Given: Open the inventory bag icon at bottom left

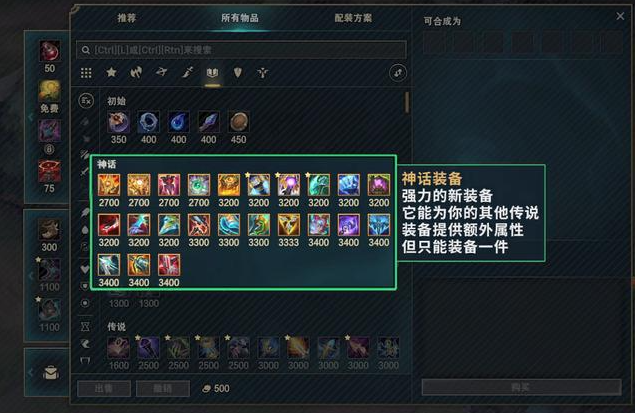Looking at the screenshot, I should [x=51, y=372].
